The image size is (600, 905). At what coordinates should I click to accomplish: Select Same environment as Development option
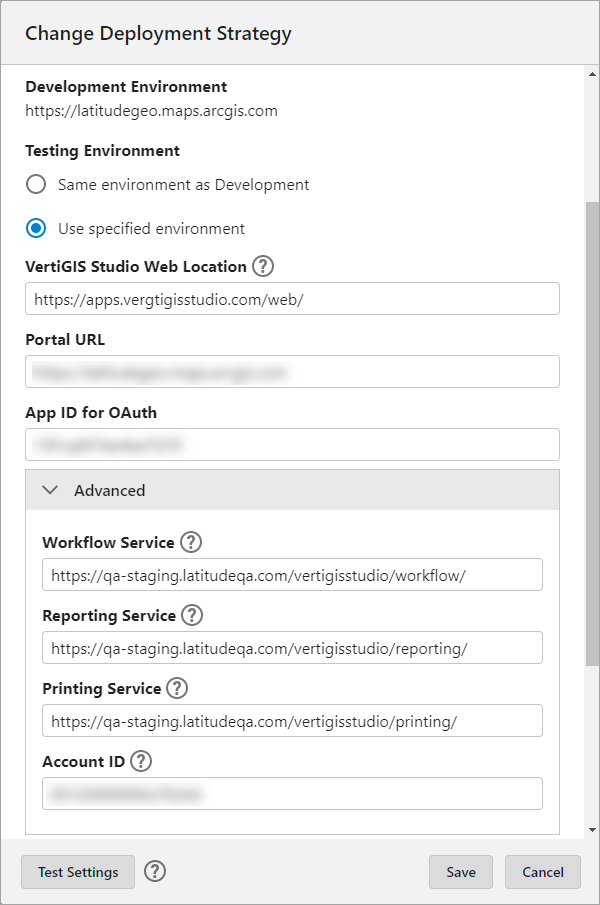click(x=36, y=185)
